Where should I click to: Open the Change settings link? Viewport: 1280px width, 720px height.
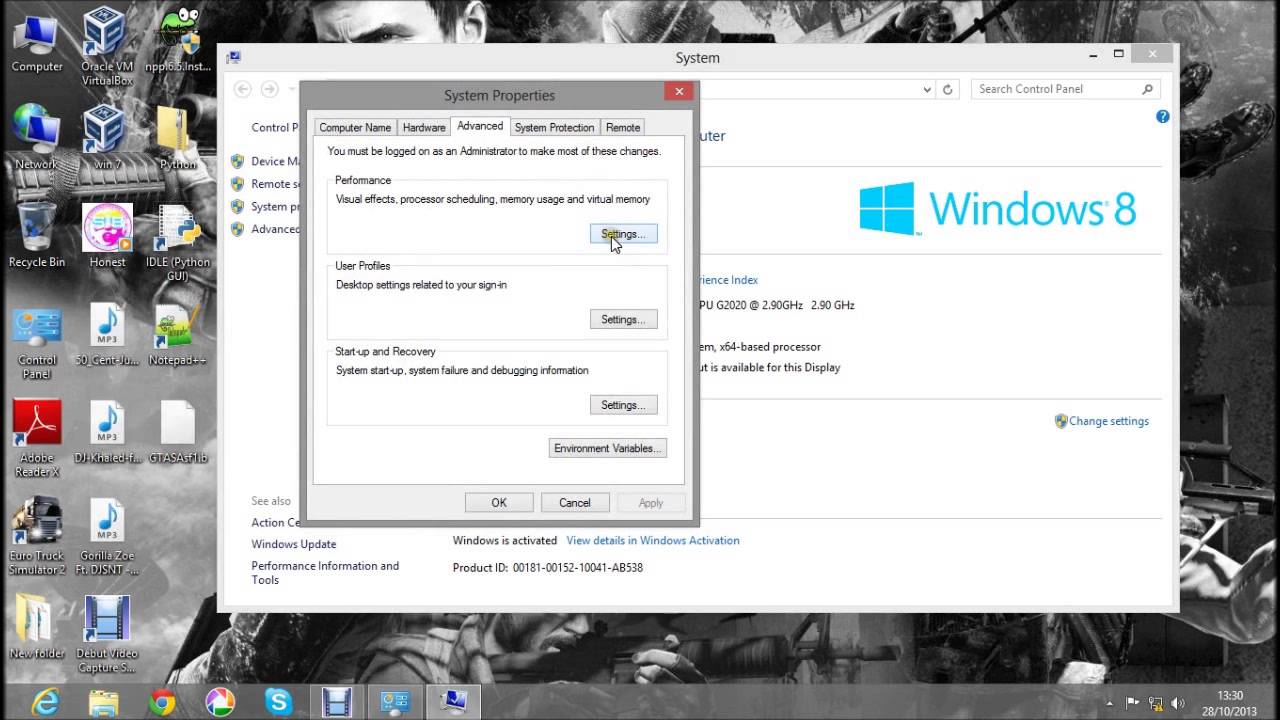1109,421
